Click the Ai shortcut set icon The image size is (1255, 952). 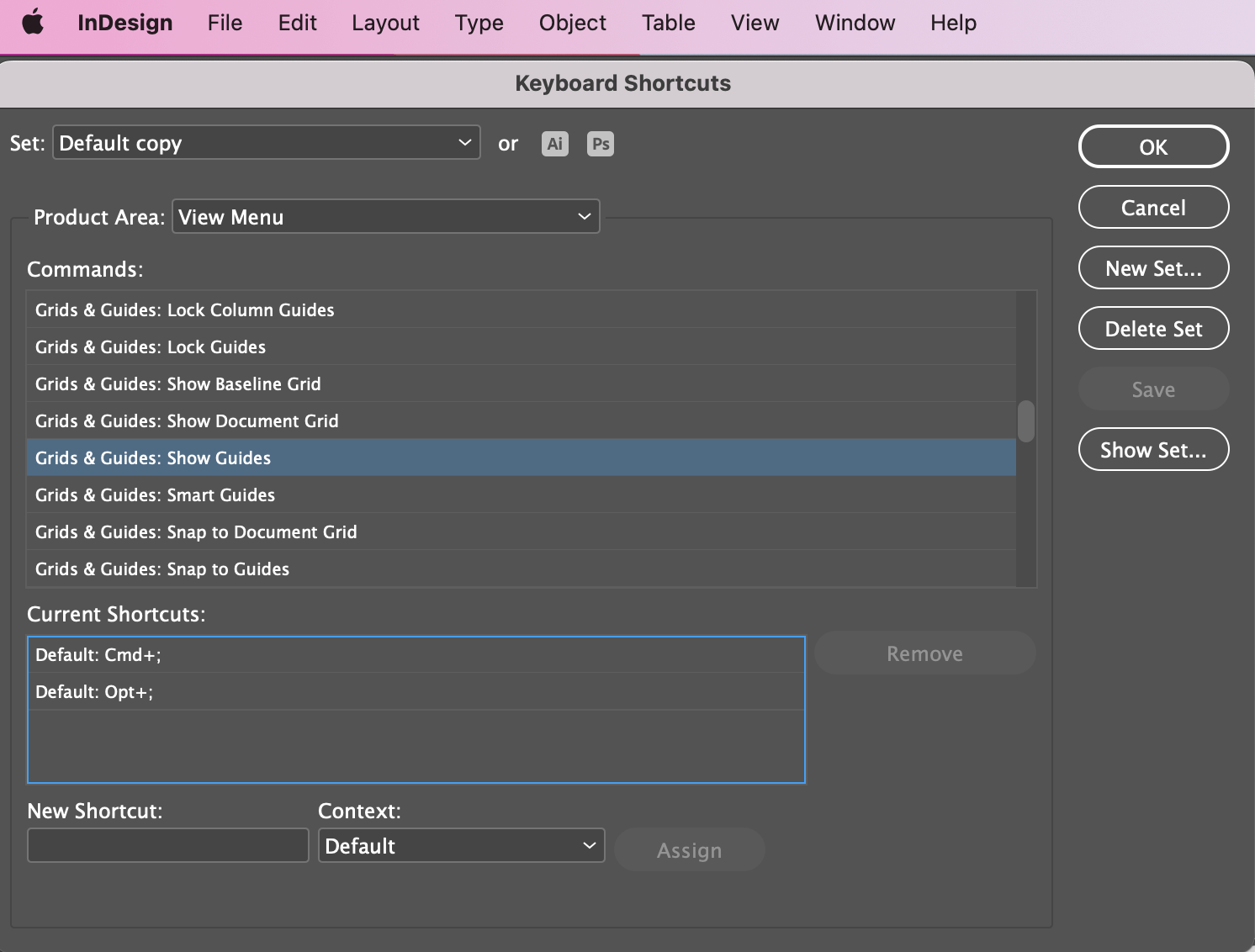554,143
